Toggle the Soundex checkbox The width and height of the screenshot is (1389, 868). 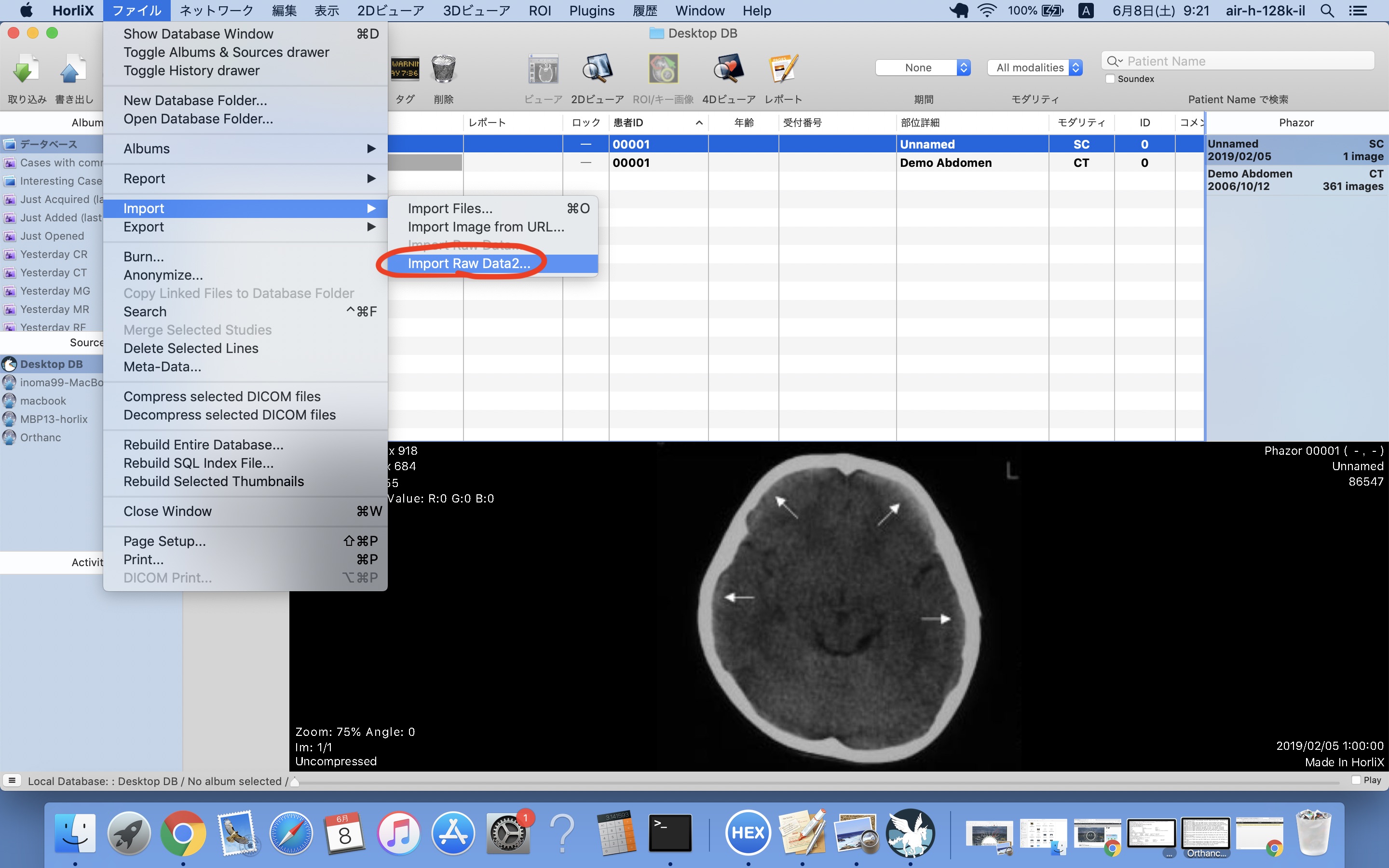pos(1111,79)
